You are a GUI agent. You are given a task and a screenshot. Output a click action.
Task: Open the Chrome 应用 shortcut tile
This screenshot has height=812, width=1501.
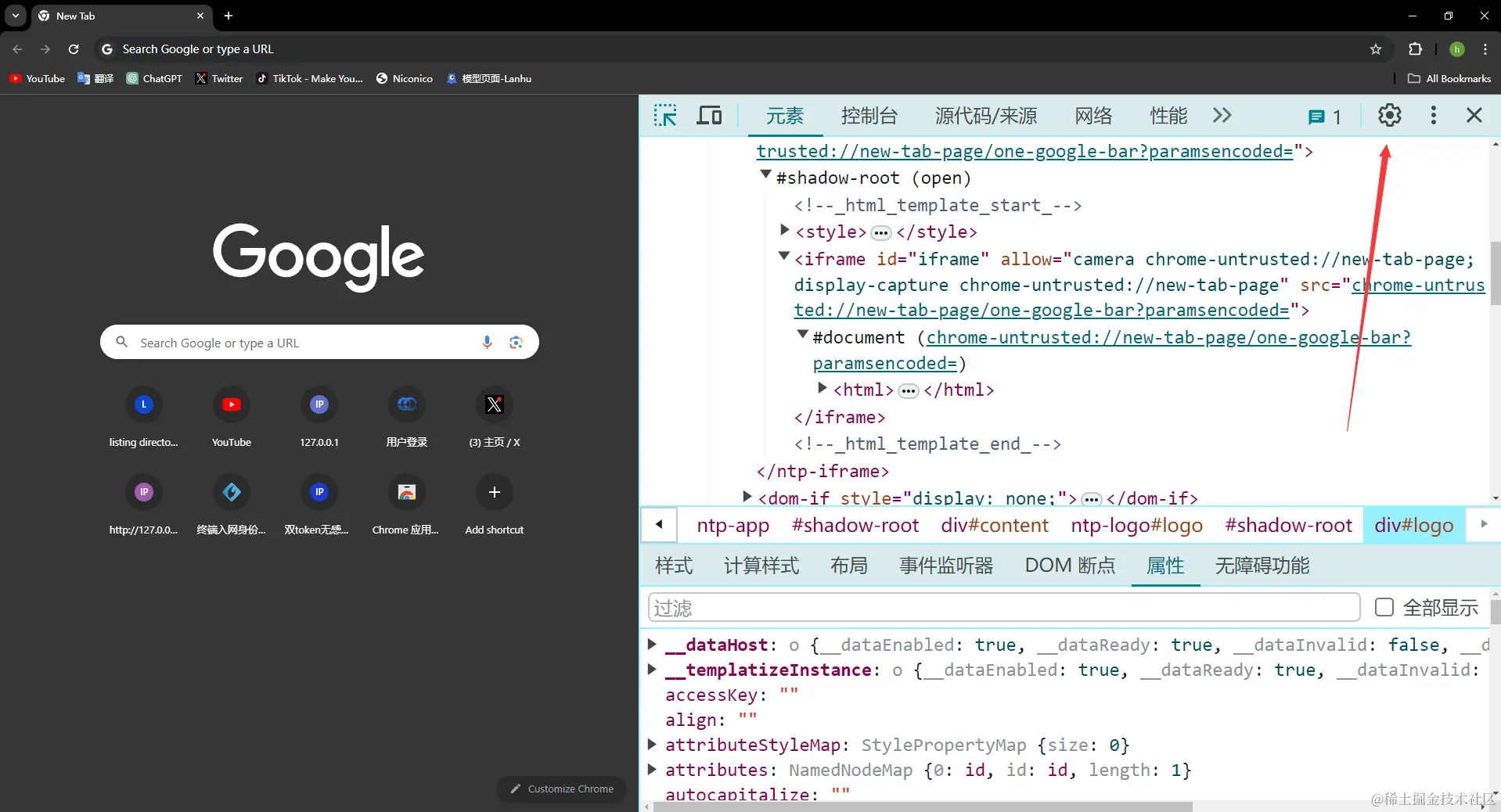click(x=407, y=505)
